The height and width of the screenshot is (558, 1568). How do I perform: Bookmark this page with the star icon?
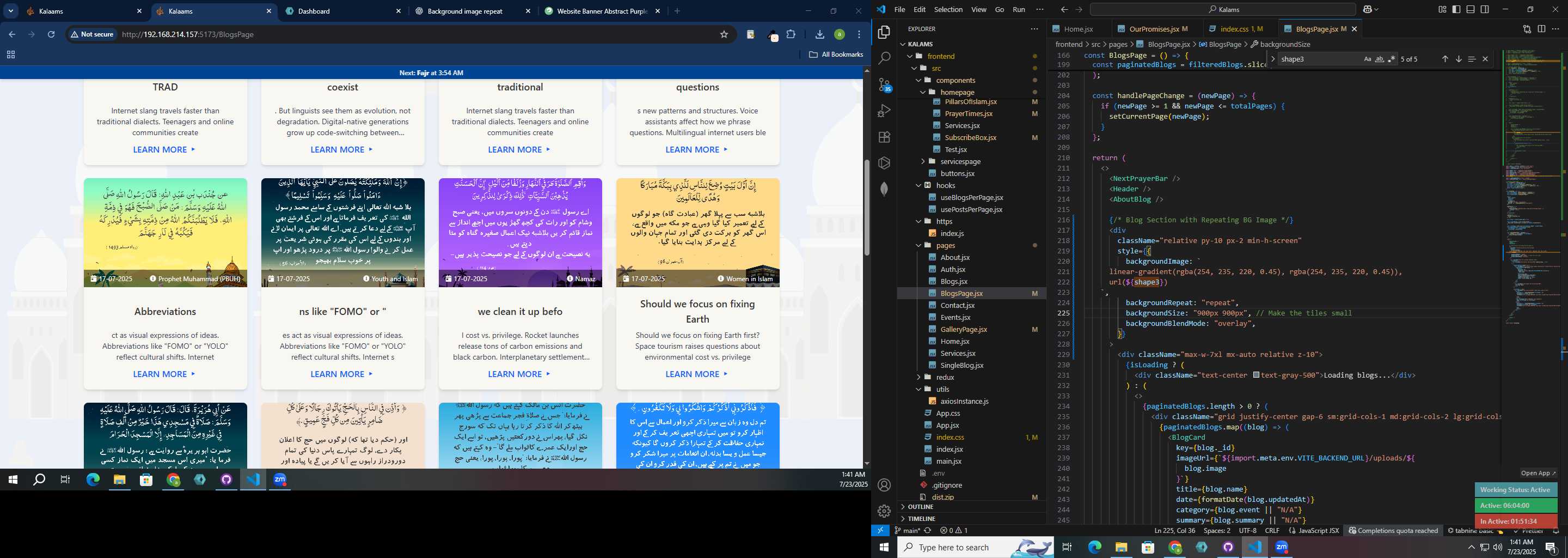(724, 35)
